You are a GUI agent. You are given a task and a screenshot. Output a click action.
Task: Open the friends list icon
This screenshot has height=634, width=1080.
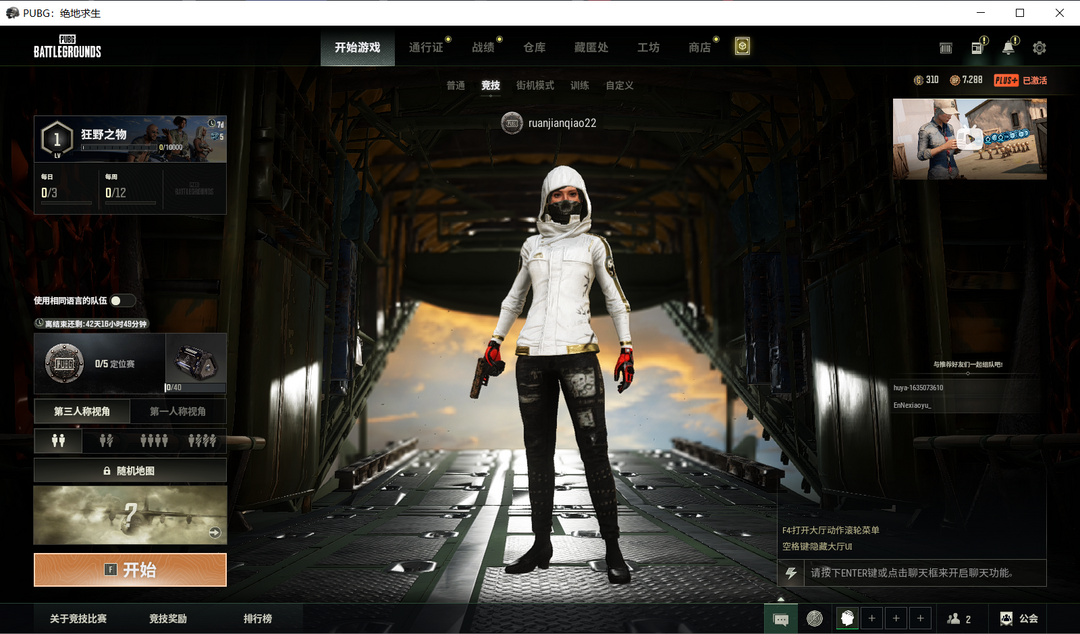click(958, 619)
